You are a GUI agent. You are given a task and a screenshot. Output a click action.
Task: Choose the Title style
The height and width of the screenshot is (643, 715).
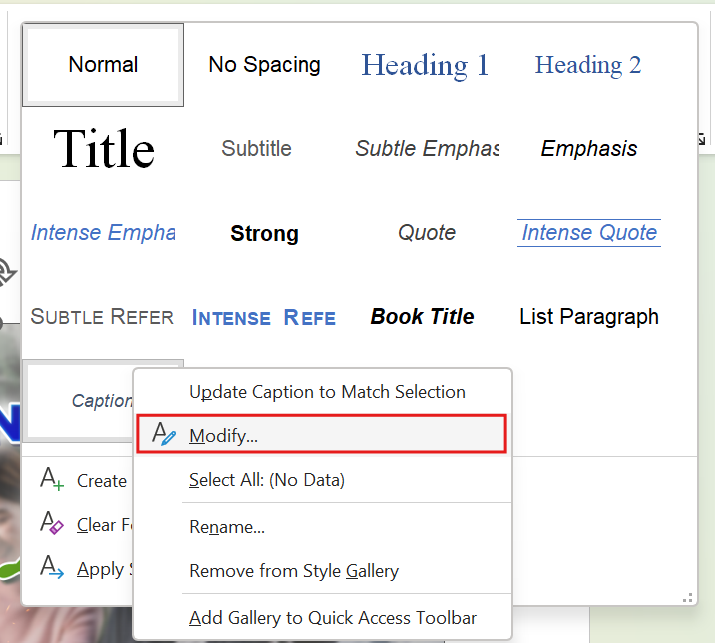coord(104,149)
